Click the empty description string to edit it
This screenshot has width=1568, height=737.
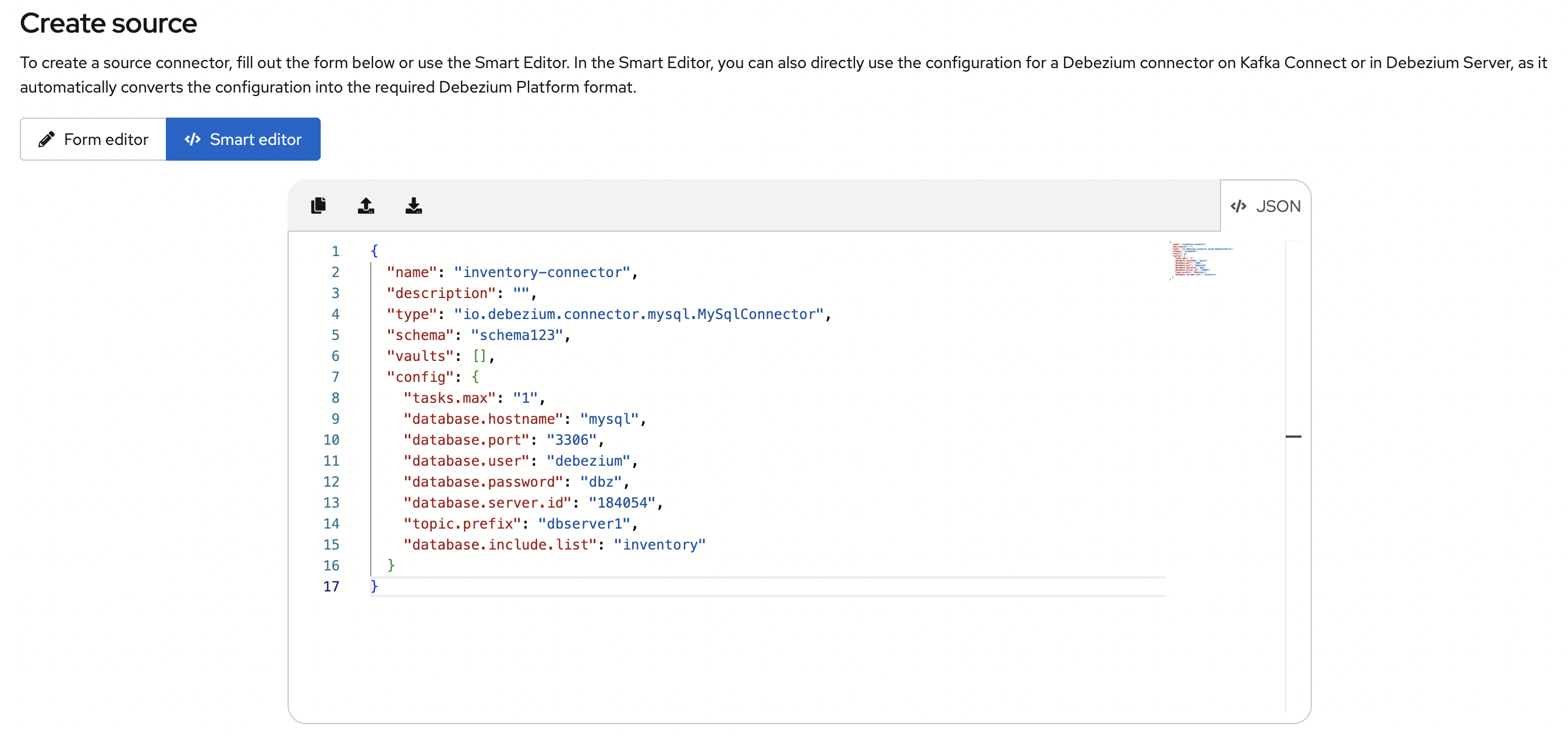click(522, 293)
